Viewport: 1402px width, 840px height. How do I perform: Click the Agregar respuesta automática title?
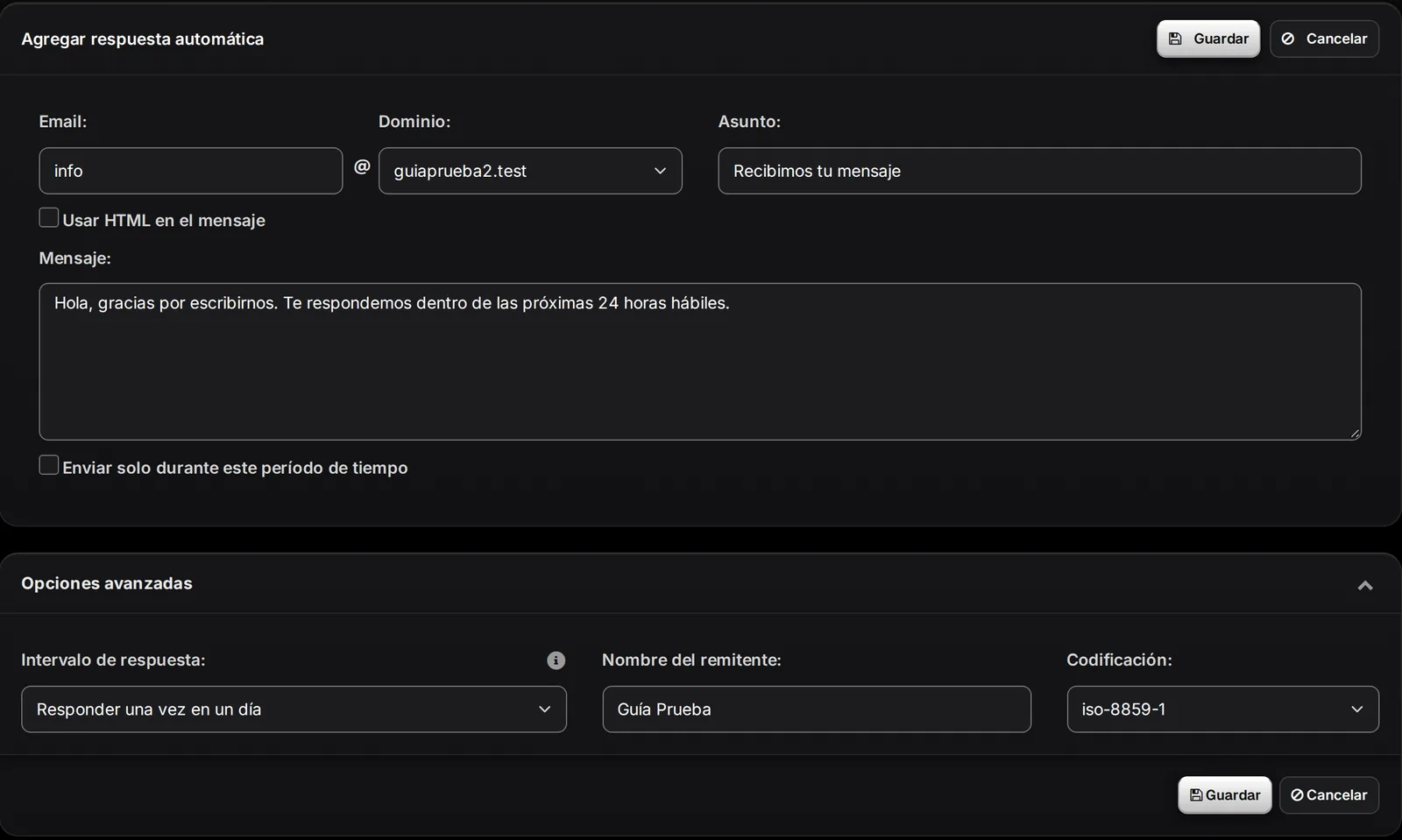[x=142, y=39]
